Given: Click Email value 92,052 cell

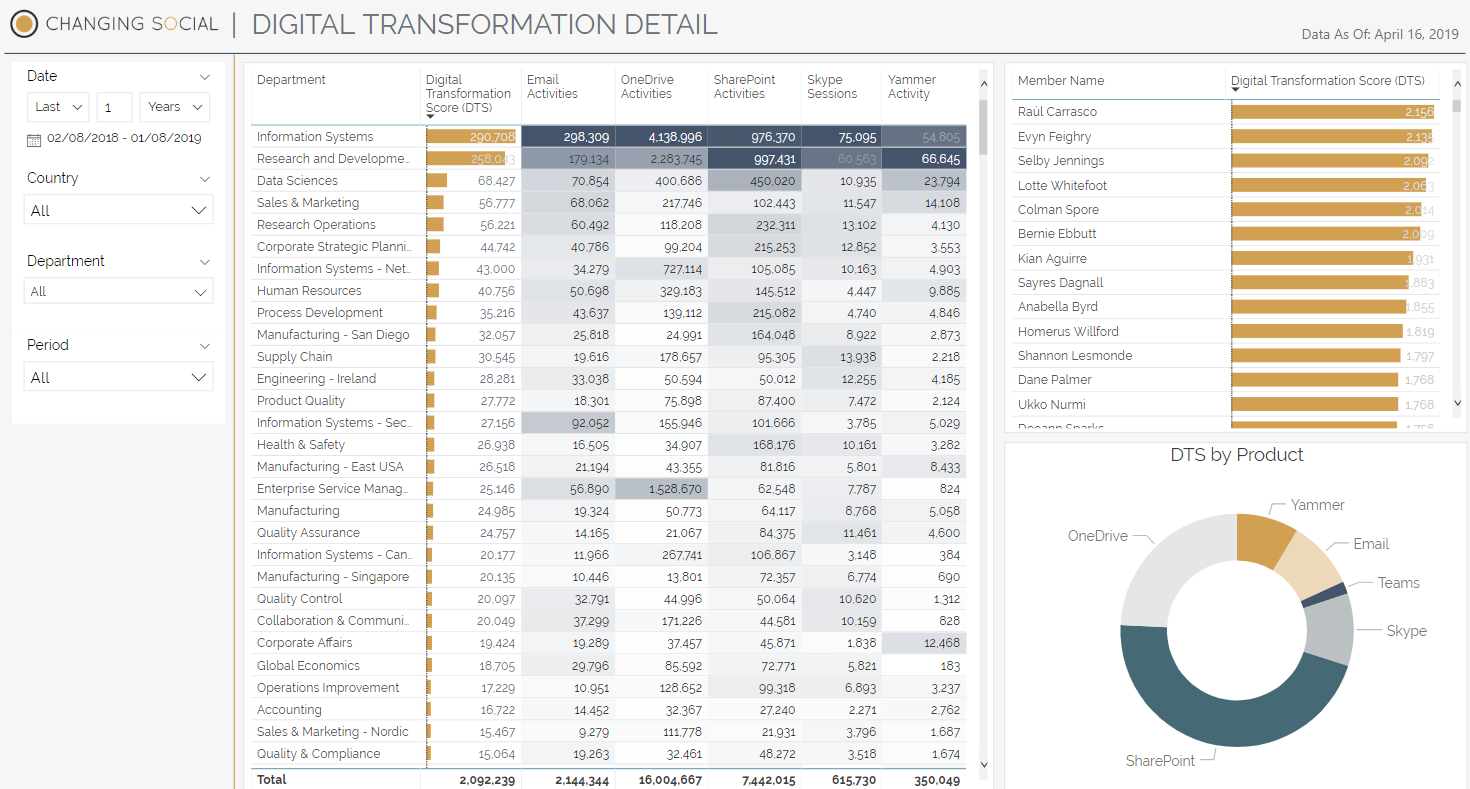Looking at the screenshot, I should [x=568, y=423].
